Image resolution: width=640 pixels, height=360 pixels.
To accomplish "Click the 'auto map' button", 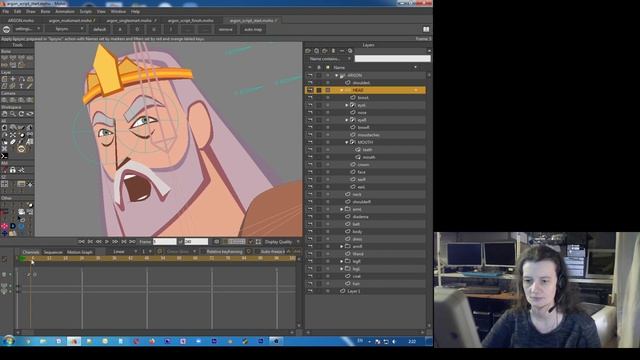I will (x=253, y=29).
